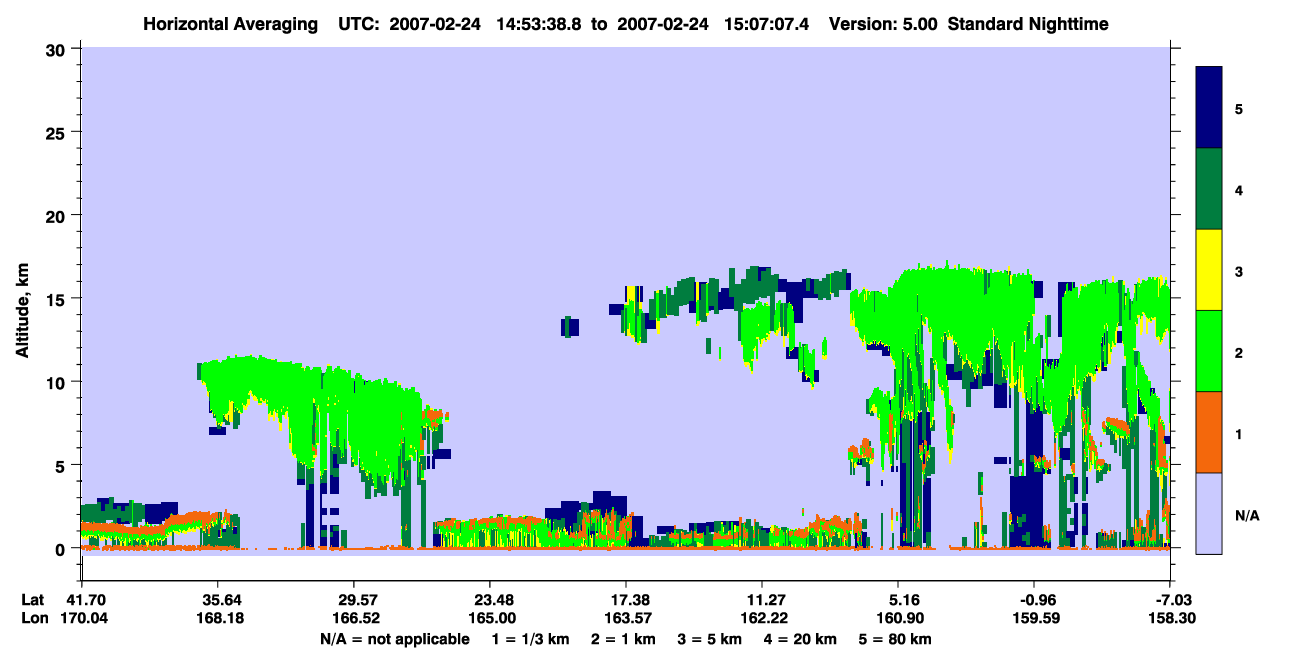Click the yellow level 3 colorbar segment

[x=1209, y=270]
